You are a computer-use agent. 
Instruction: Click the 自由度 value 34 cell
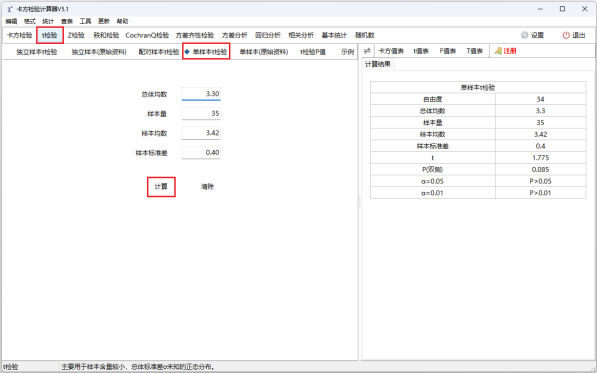pyautogui.click(x=540, y=99)
